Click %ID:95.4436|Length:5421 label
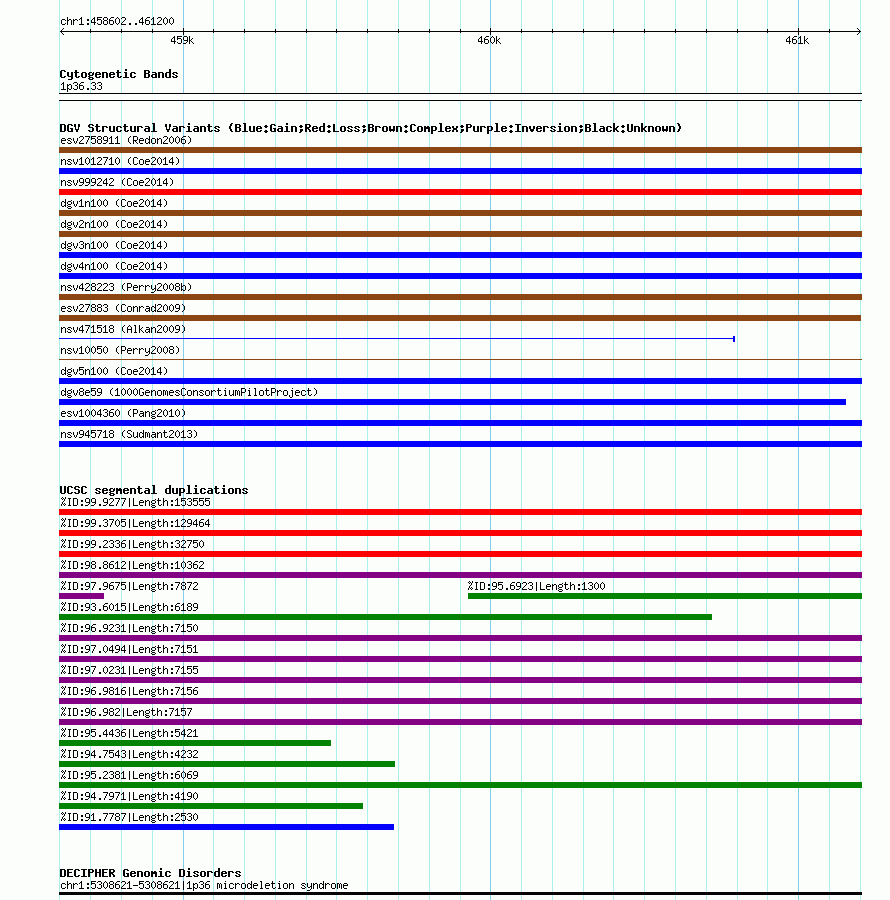The height and width of the screenshot is (900, 890). tap(129, 734)
